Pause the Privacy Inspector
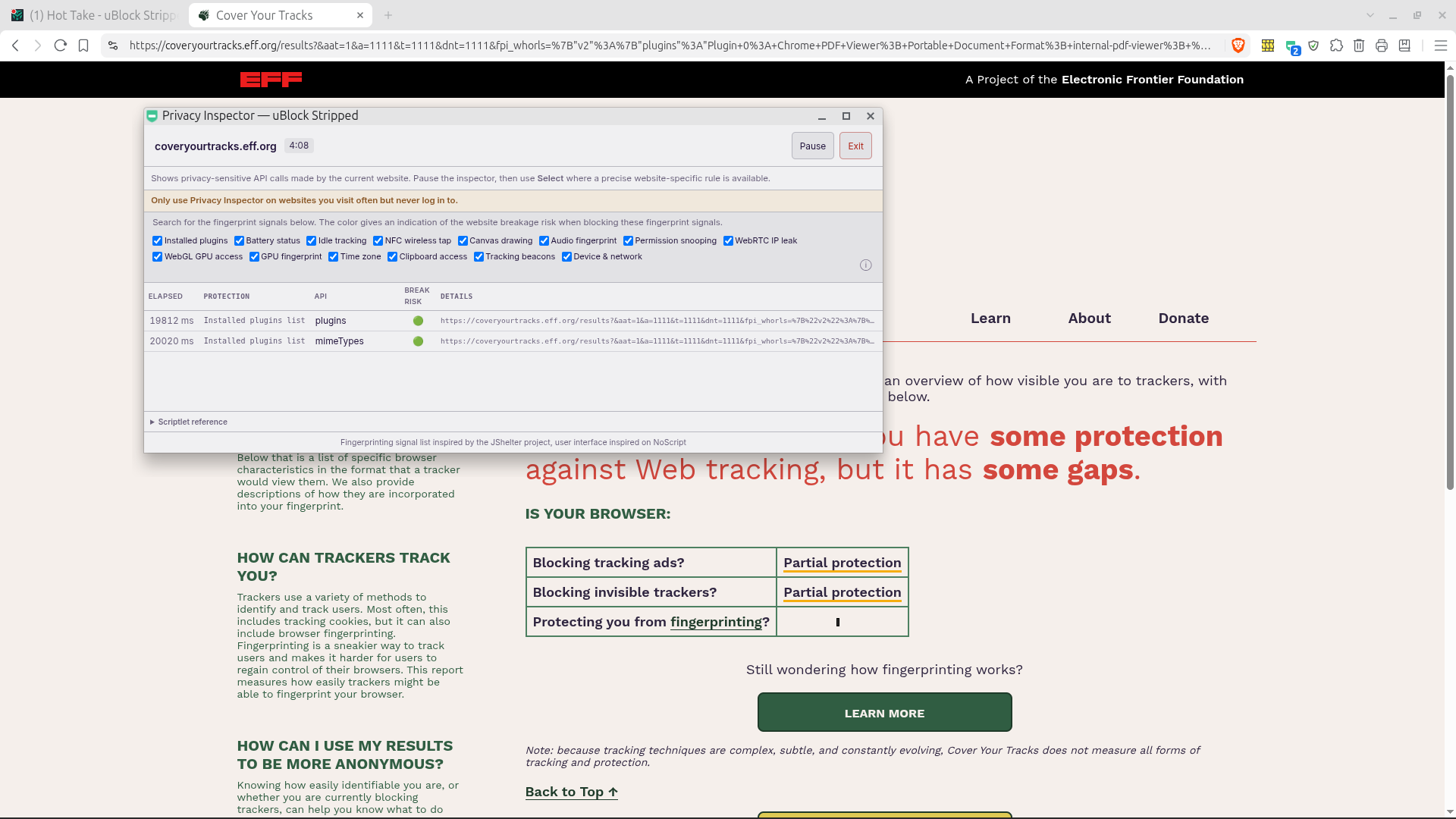This screenshot has width=1456, height=819. pyautogui.click(x=812, y=146)
